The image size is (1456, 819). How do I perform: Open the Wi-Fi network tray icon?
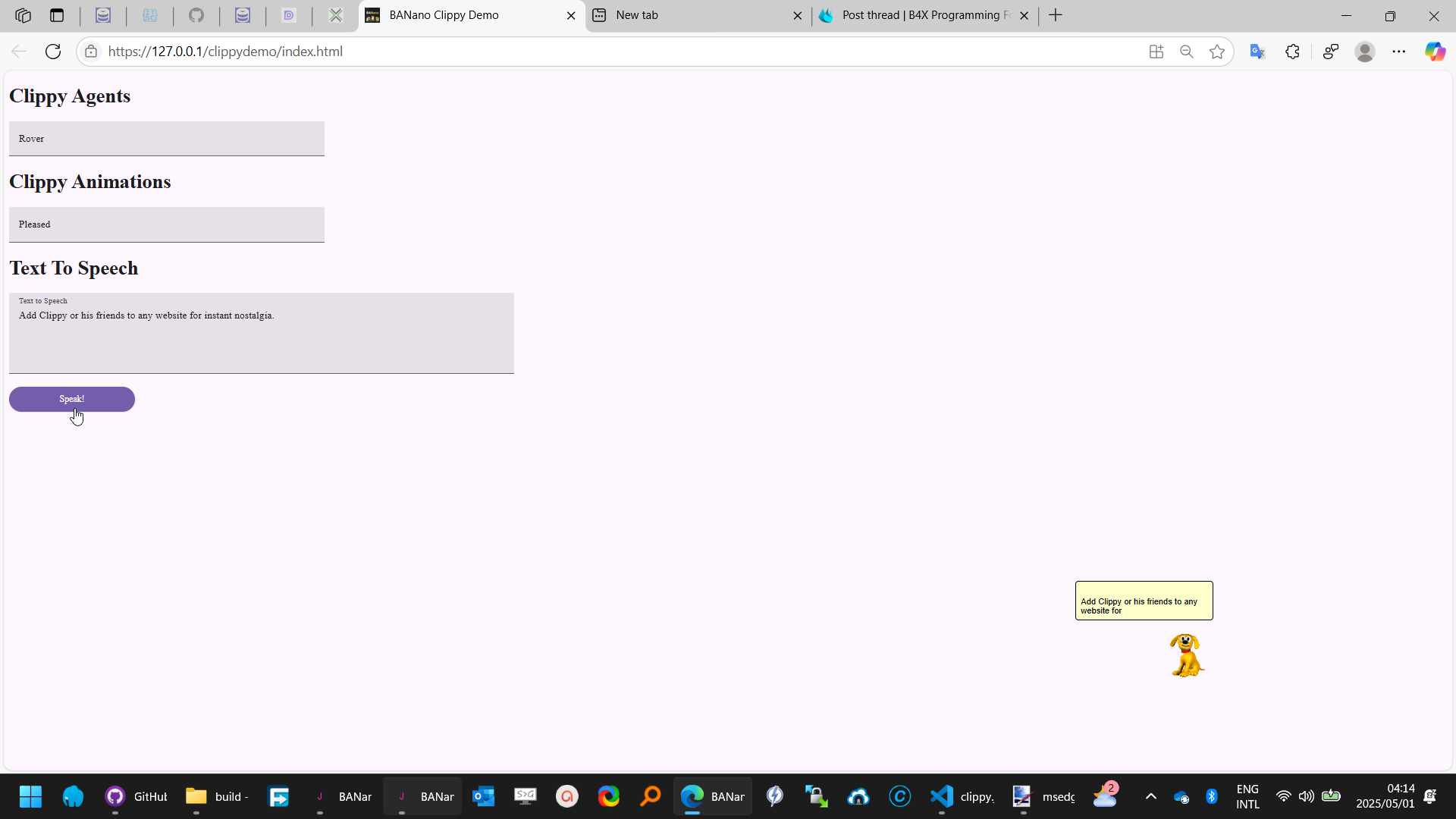[1283, 796]
